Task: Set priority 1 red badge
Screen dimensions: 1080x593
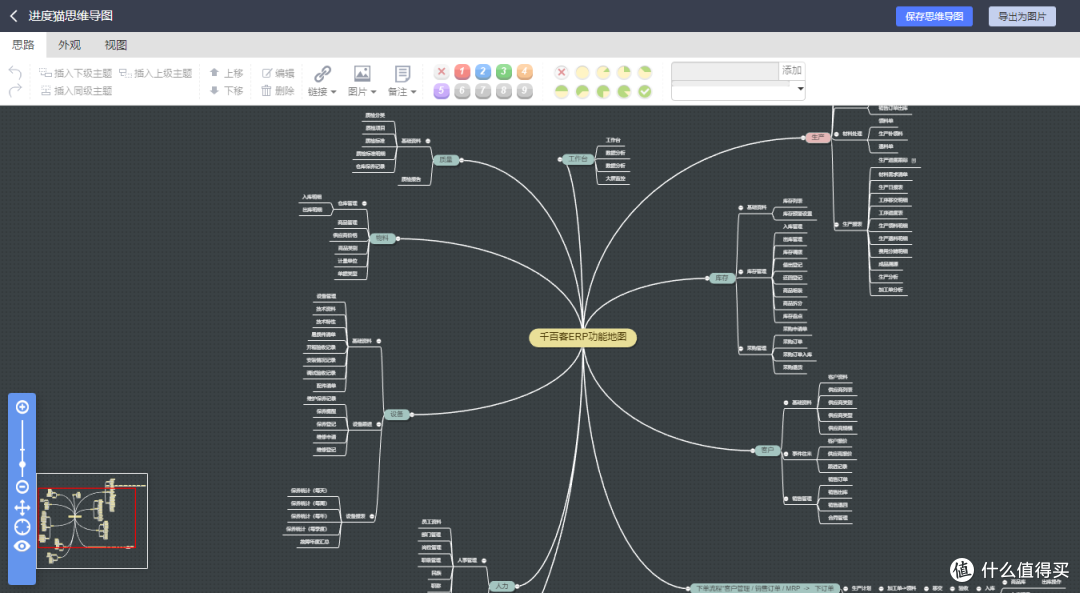Action: [462, 72]
